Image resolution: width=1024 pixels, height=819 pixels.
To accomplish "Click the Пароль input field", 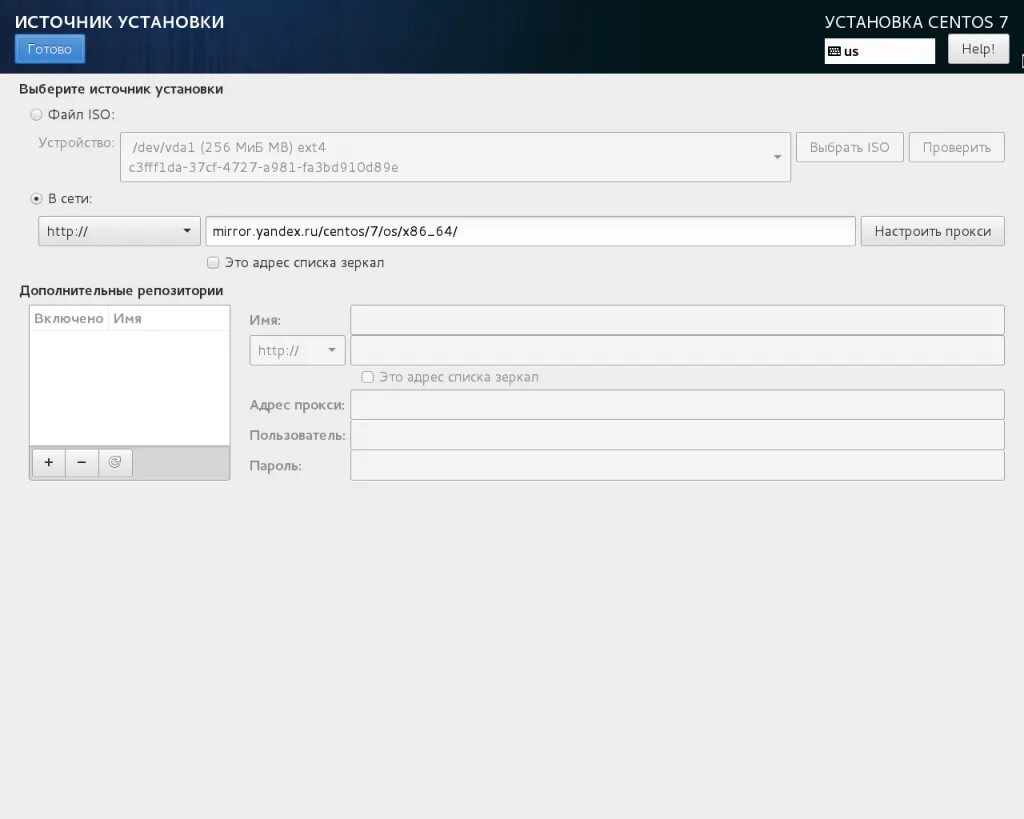I will (677, 466).
